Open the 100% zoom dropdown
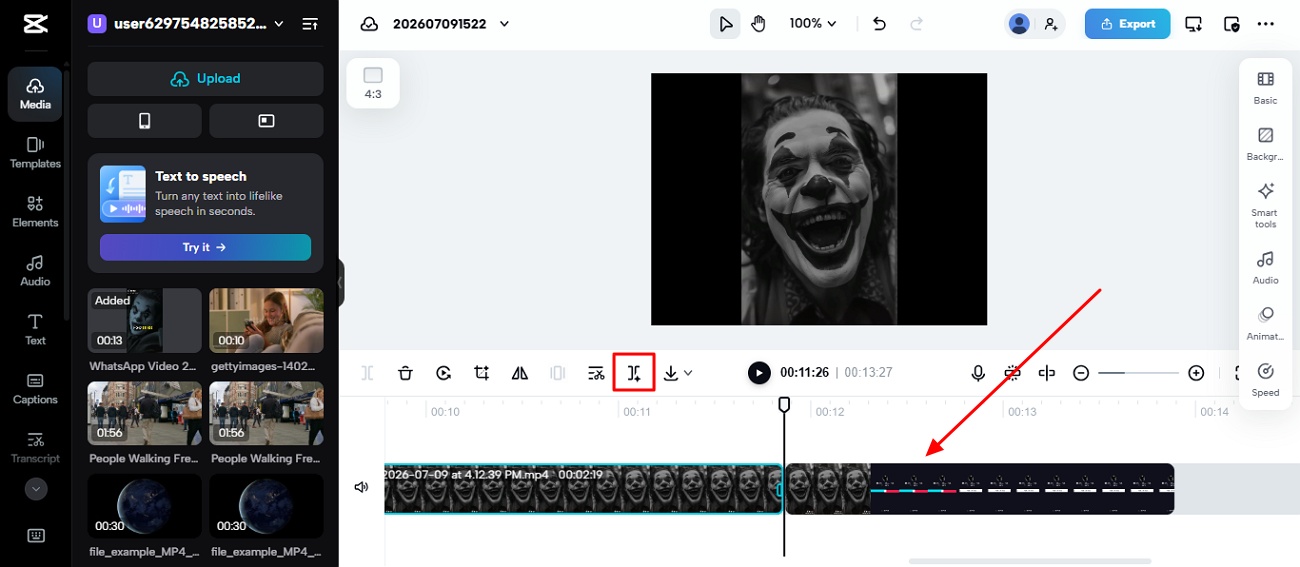 click(x=813, y=24)
